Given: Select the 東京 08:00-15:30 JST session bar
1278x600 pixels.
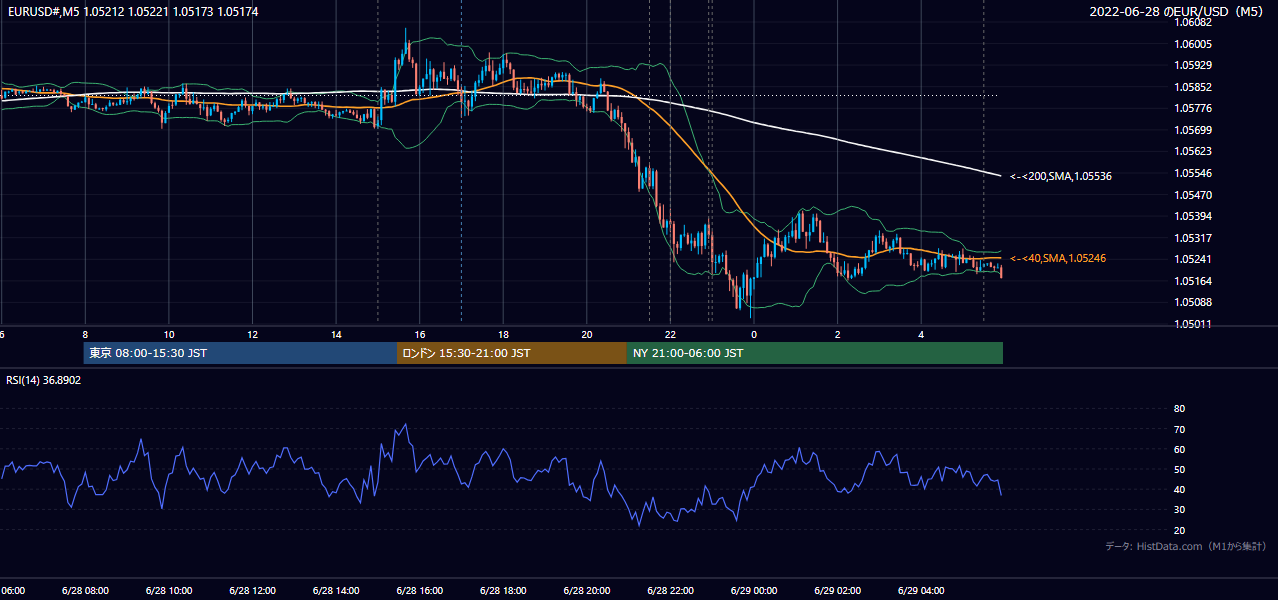Looking at the screenshot, I should tap(240, 353).
